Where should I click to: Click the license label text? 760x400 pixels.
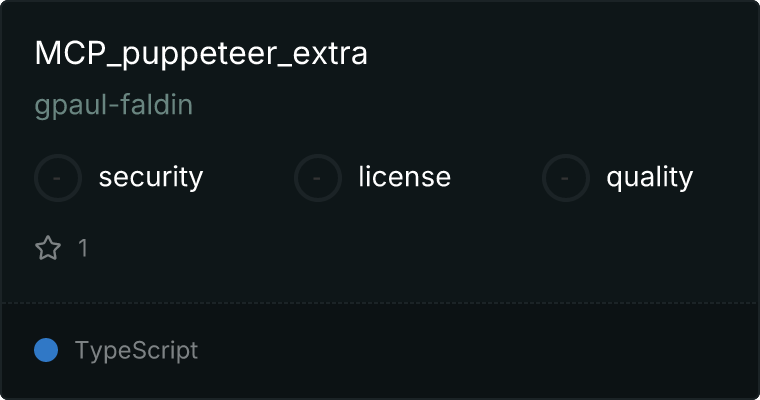(405, 176)
